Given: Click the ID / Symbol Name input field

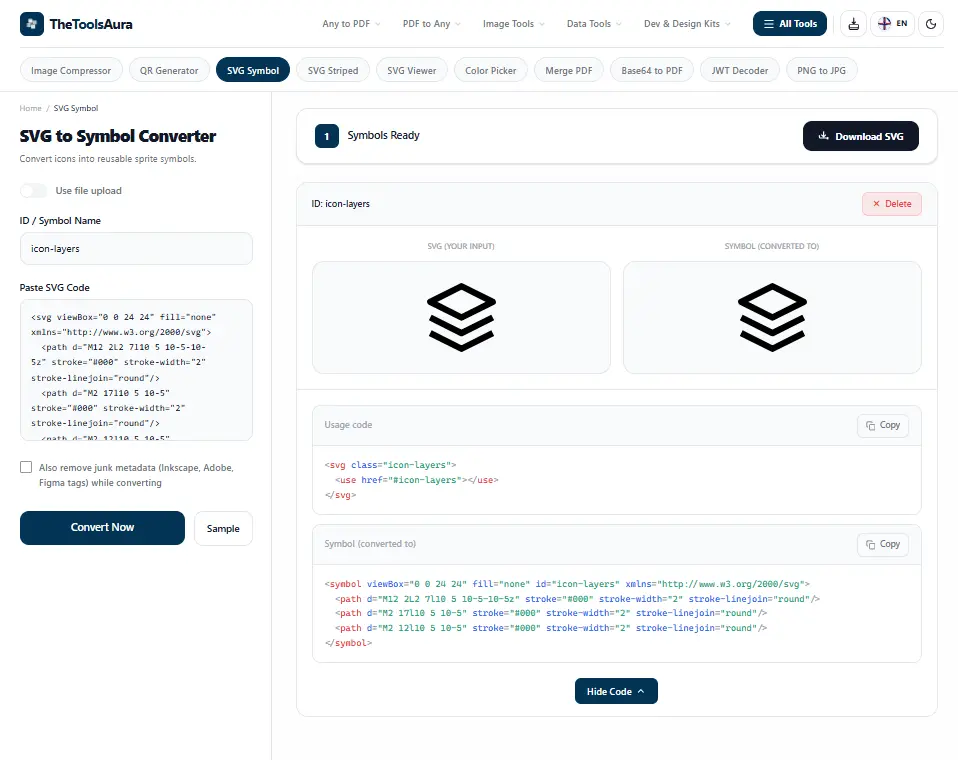Looking at the screenshot, I should (x=136, y=249).
